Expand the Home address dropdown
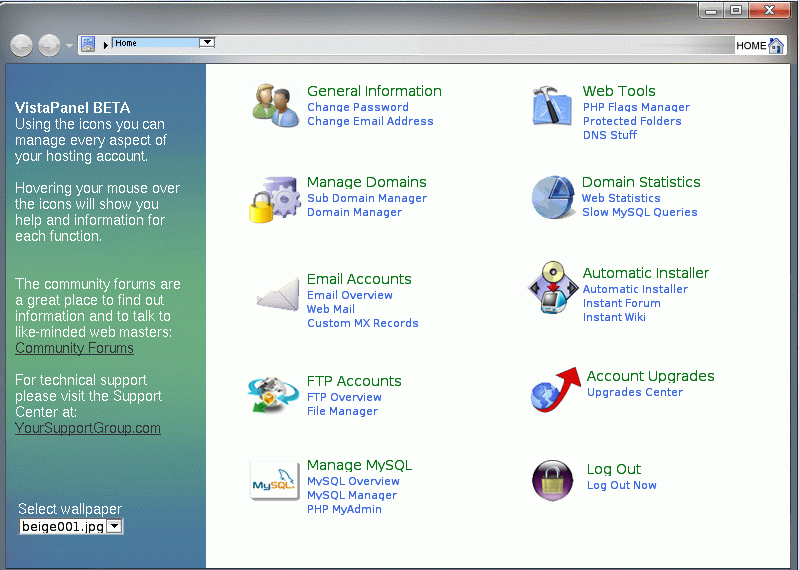 [x=207, y=42]
